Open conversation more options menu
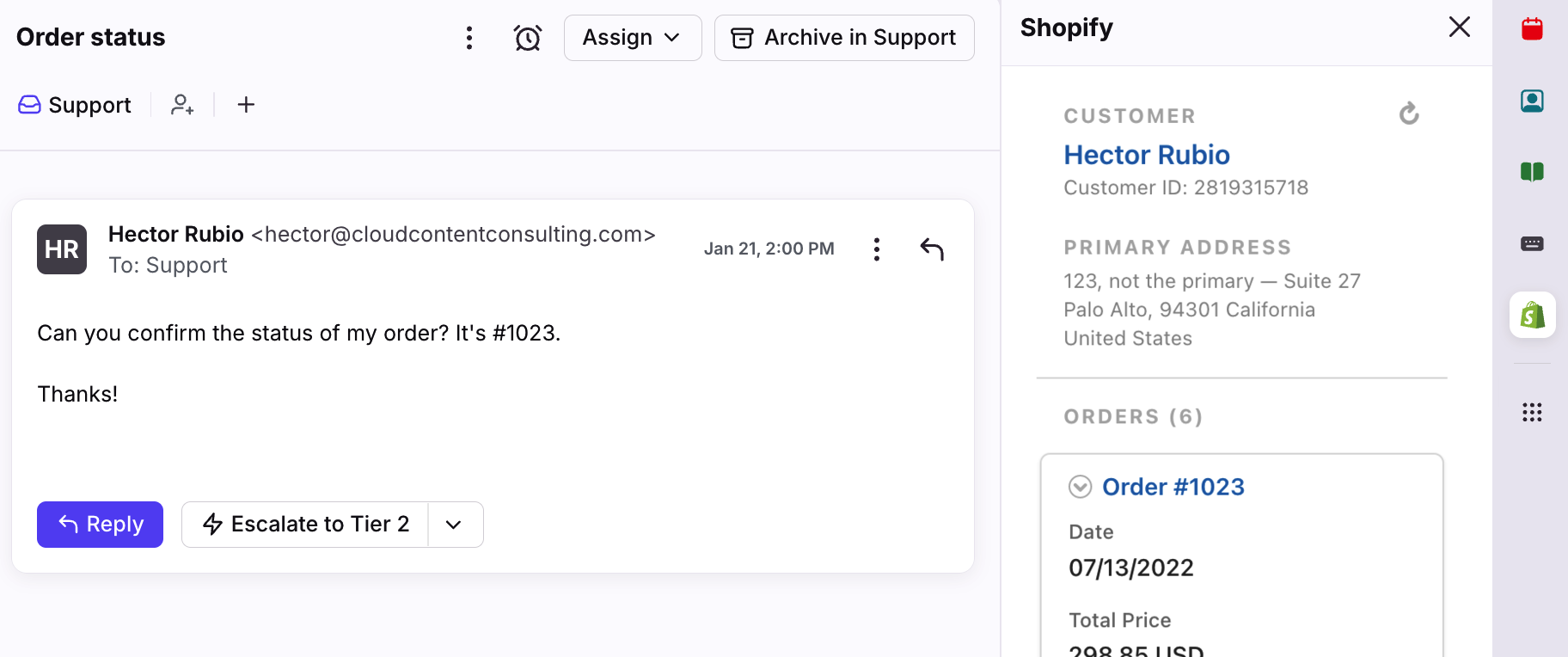 pos(469,38)
